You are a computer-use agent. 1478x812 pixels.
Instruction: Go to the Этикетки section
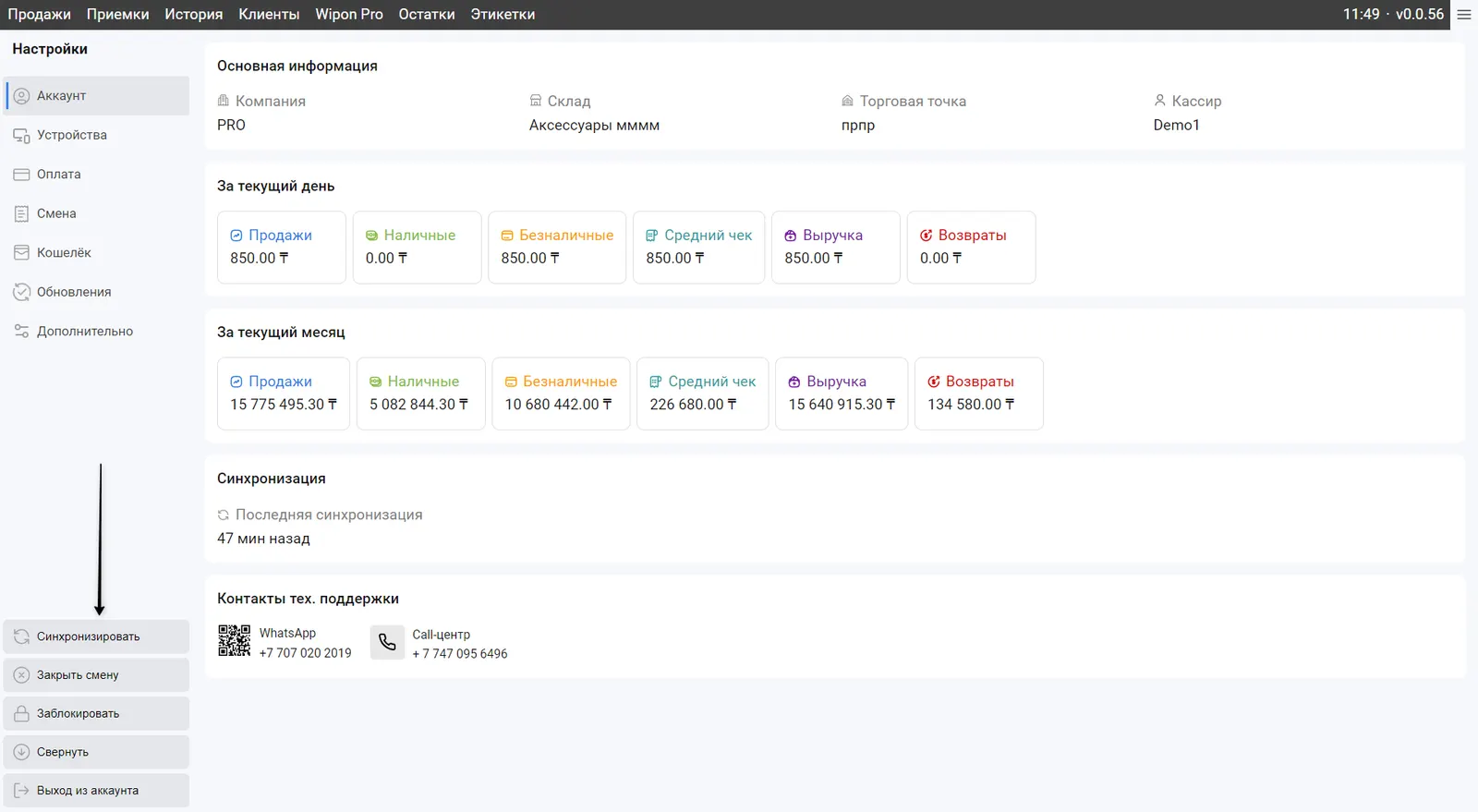[x=503, y=15]
